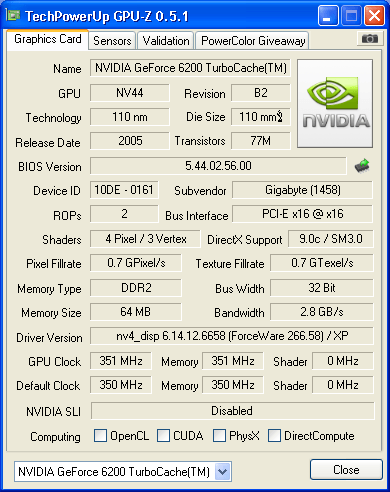The image size is (390, 492).
Task: Open the Validation tab
Action: click(166, 41)
